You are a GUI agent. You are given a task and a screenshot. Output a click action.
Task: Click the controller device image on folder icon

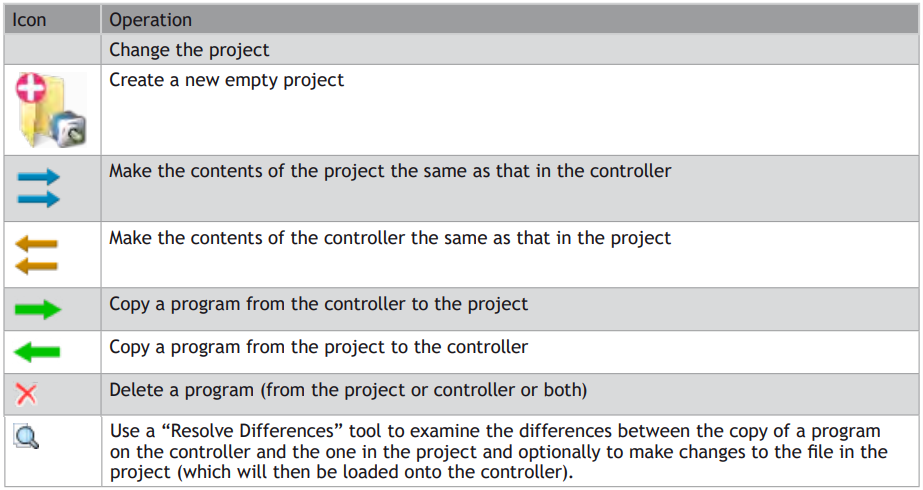(x=68, y=129)
